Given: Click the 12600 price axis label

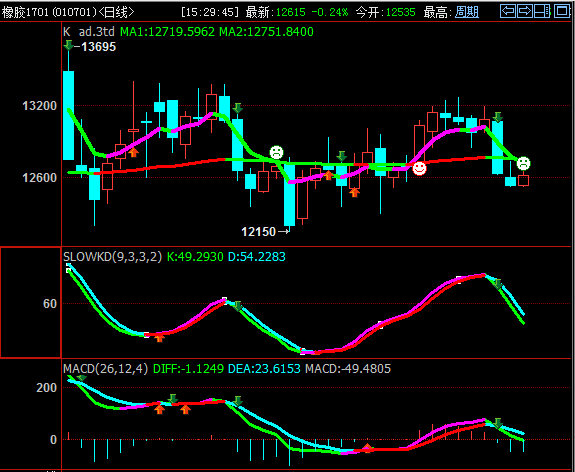Looking at the screenshot, I should 40,178.
